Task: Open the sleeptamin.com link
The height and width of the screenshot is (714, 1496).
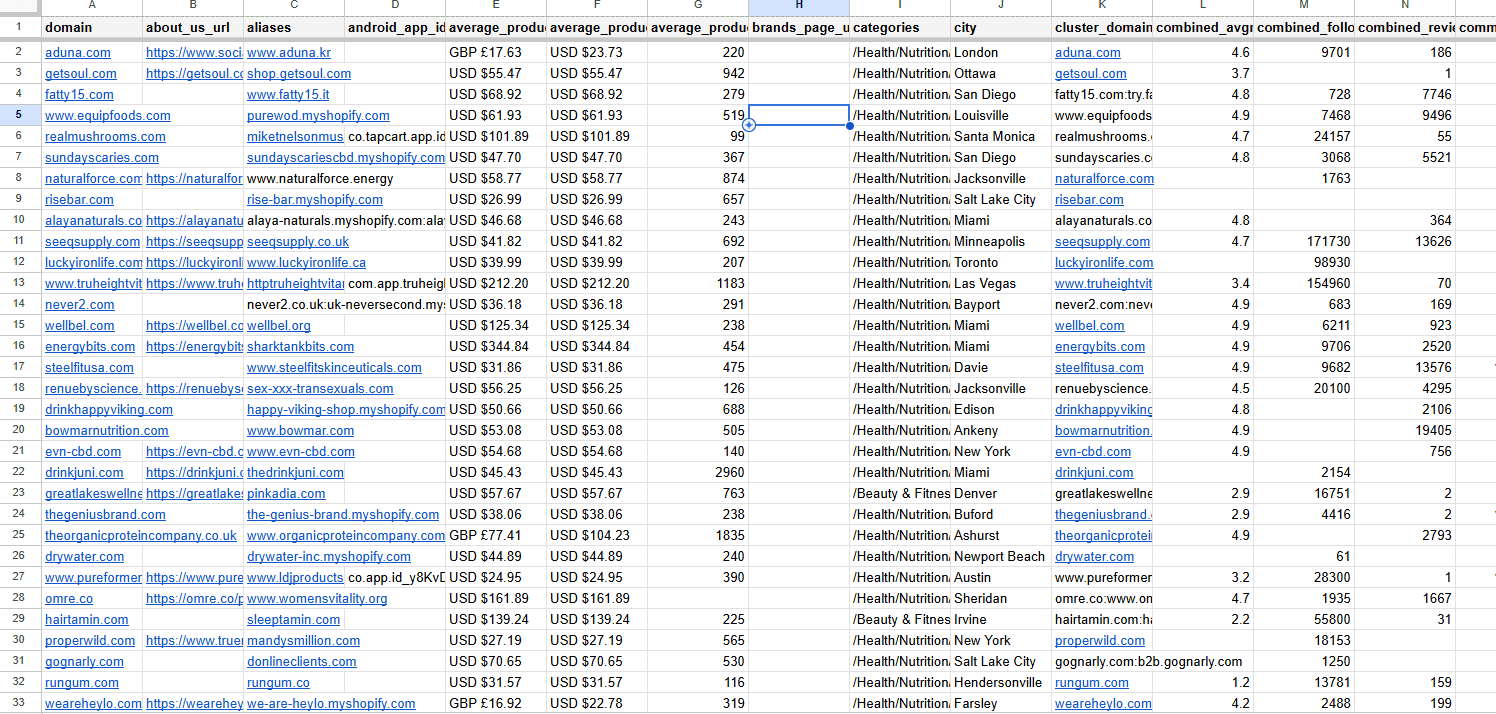Action: click(x=293, y=619)
